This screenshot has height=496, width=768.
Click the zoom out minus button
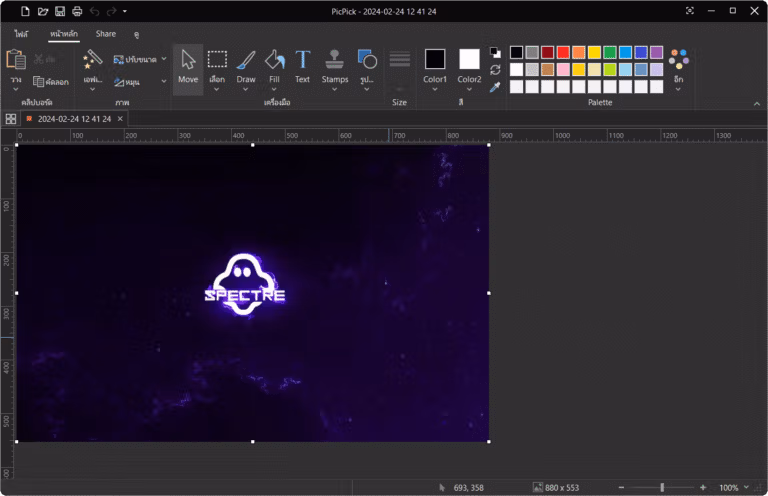coord(622,487)
